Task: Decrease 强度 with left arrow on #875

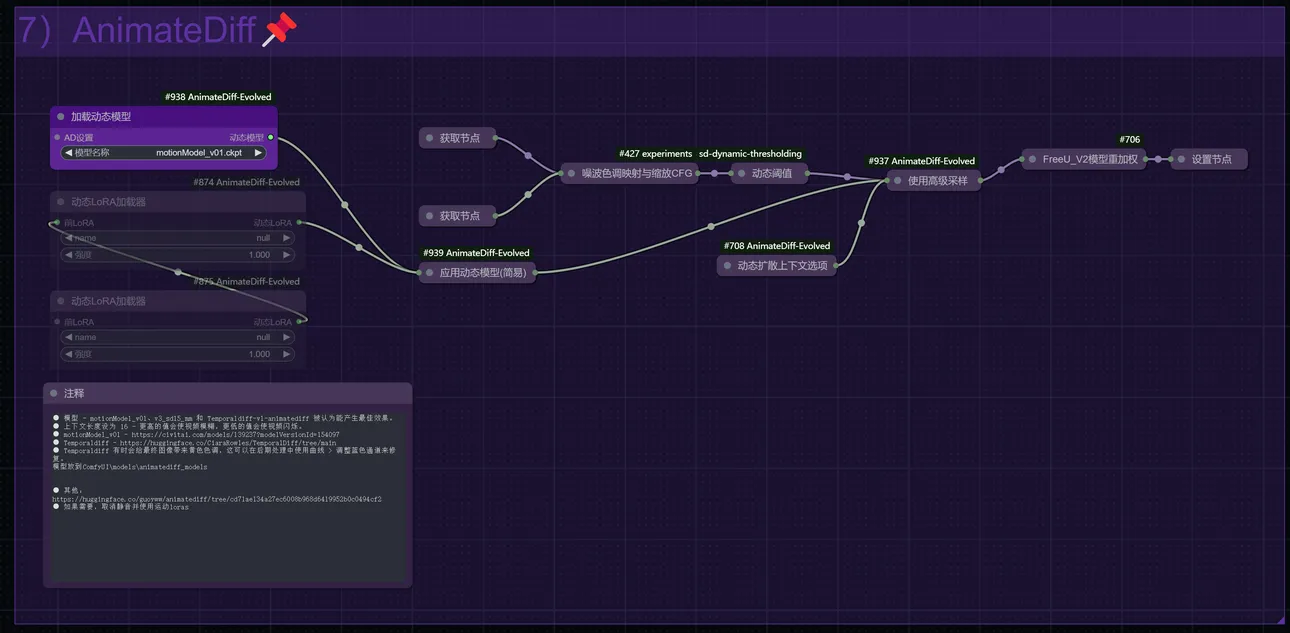Action: point(68,354)
